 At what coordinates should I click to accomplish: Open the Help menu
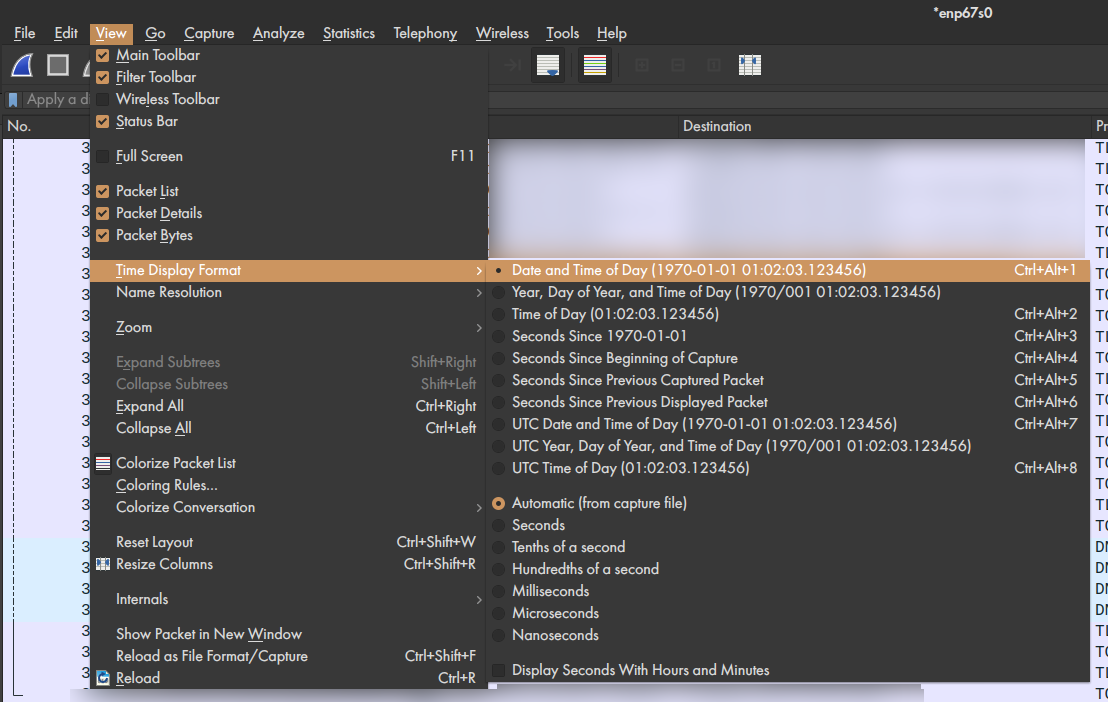coord(611,33)
